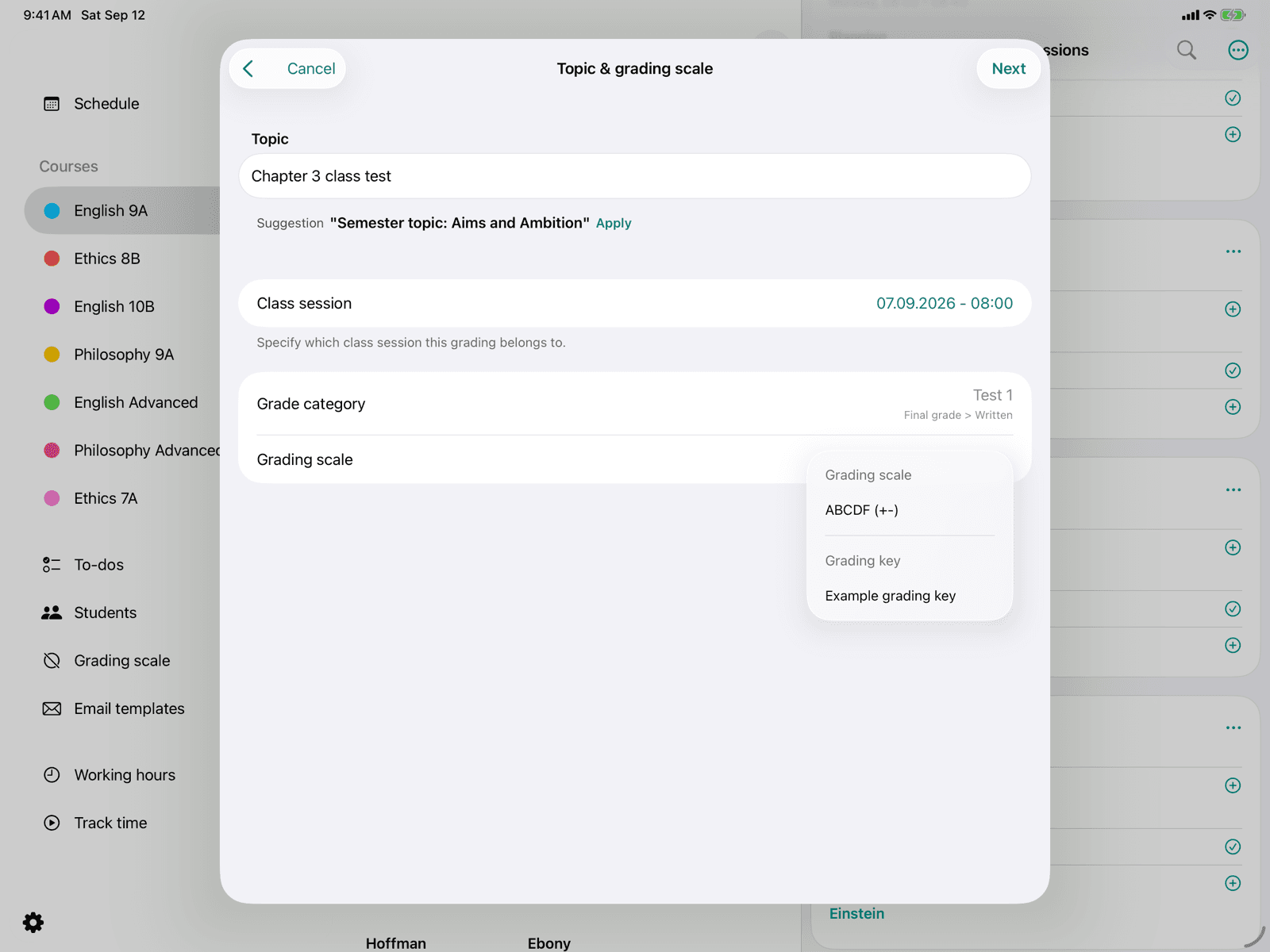Open the more options circle icon
The image size is (1270, 952).
click(x=1238, y=51)
